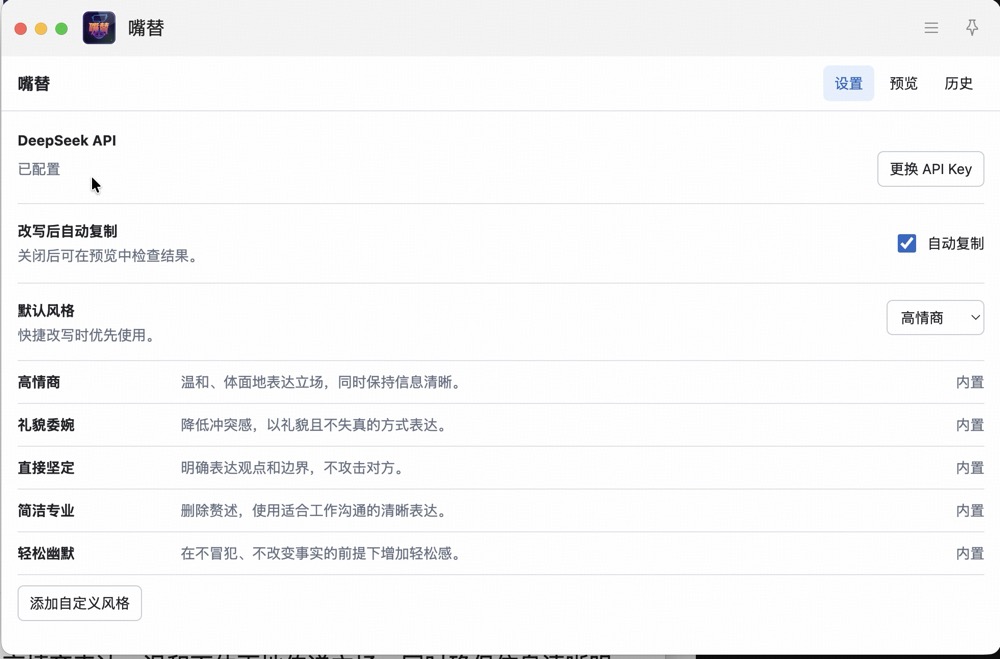Select the 直接坚定 style row name
1000x659 pixels.
(46, 468)
